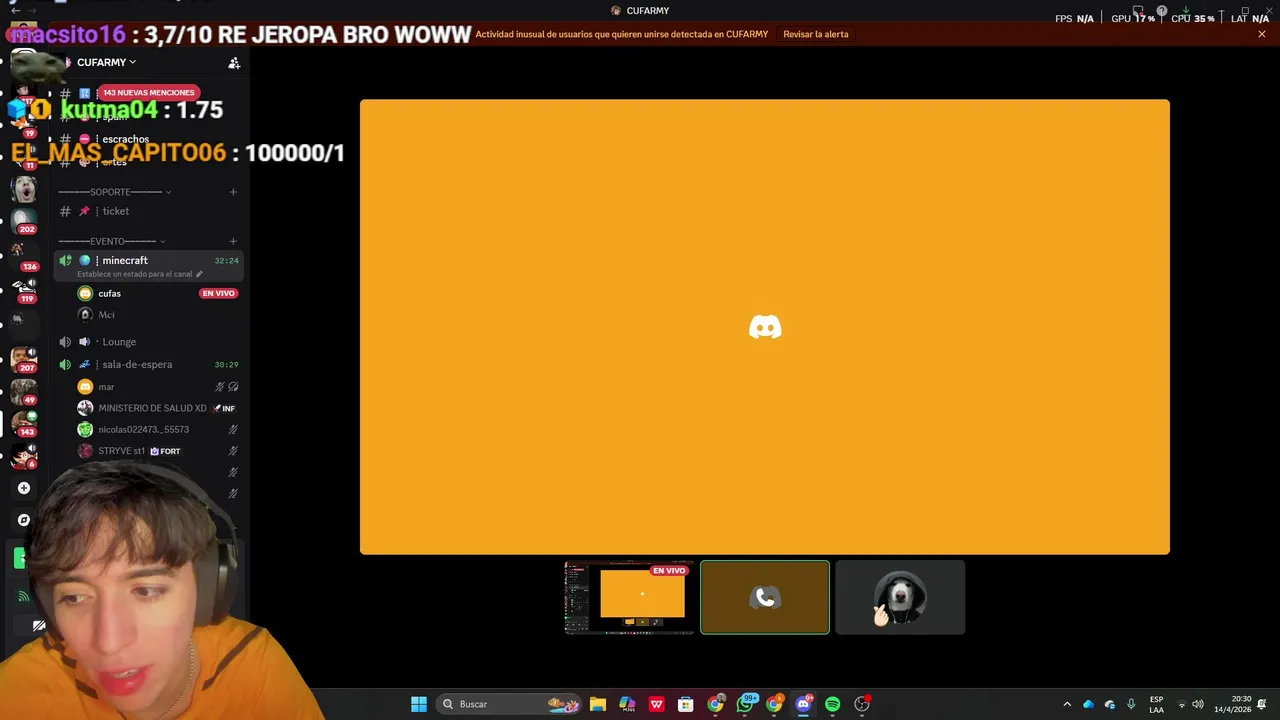The width and height of the screenshot is (1280, 720).
Task: Open the server icon with 136 badge
Action: tap(24, 255)
